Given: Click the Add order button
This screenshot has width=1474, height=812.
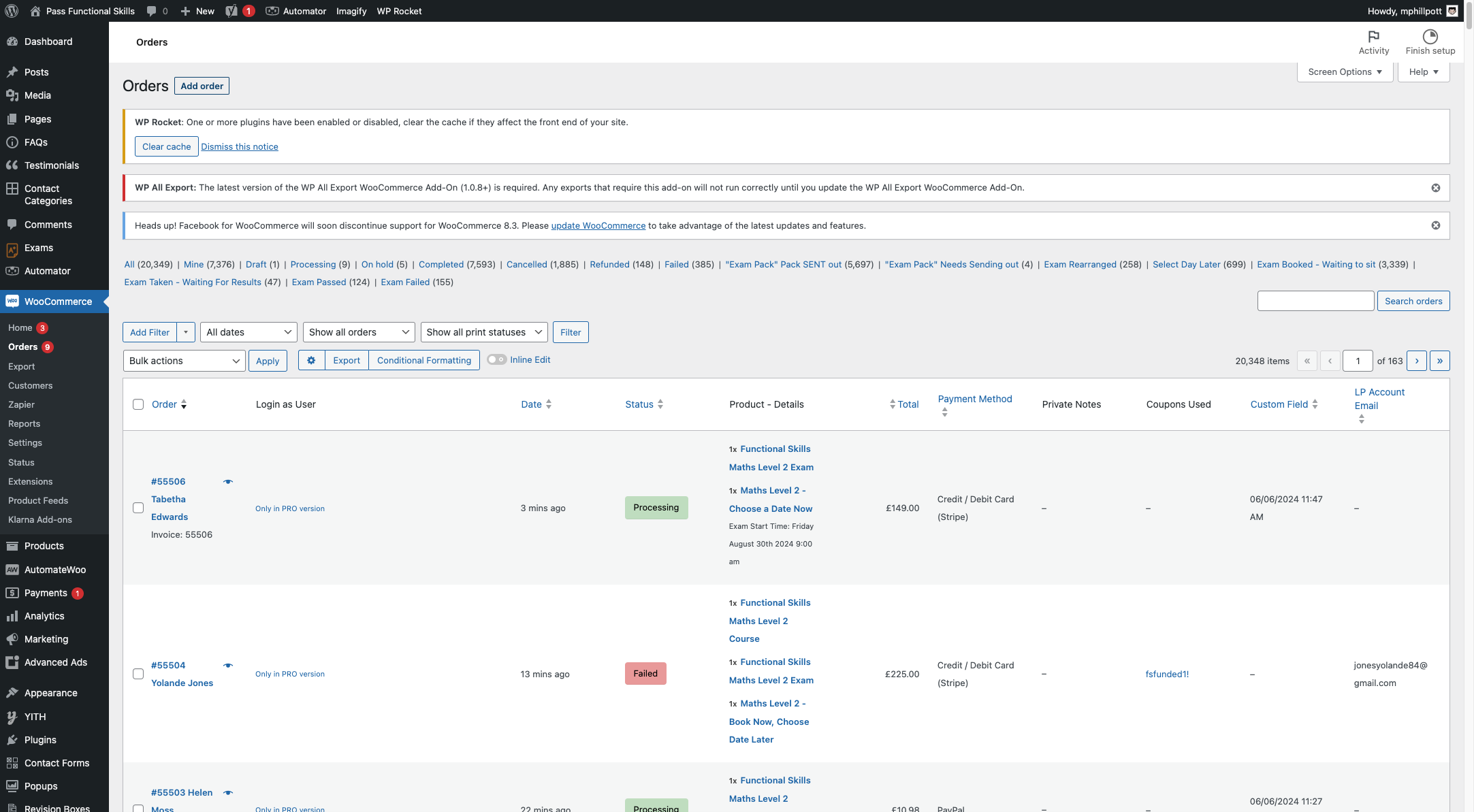Looking at the screenshot, I should pos(202,86).
